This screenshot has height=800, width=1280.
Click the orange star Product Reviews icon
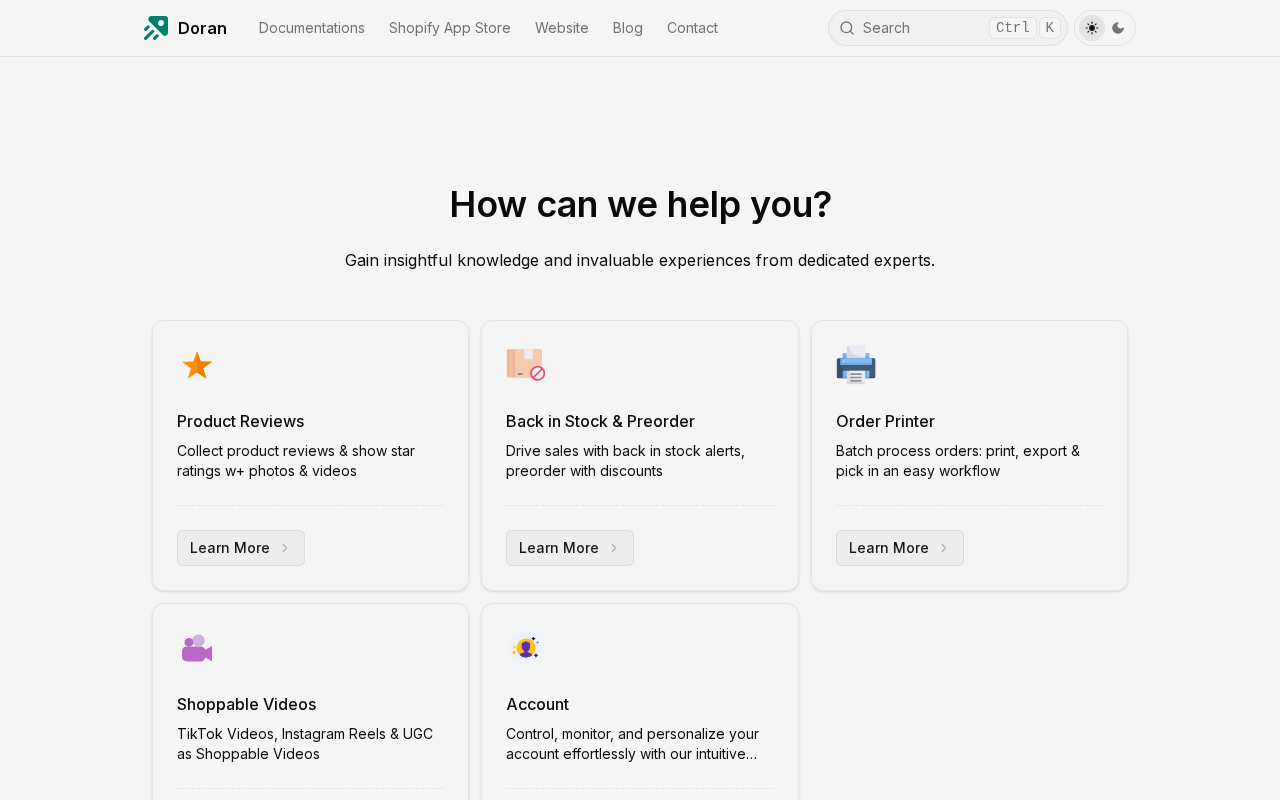tap(197, 366)
